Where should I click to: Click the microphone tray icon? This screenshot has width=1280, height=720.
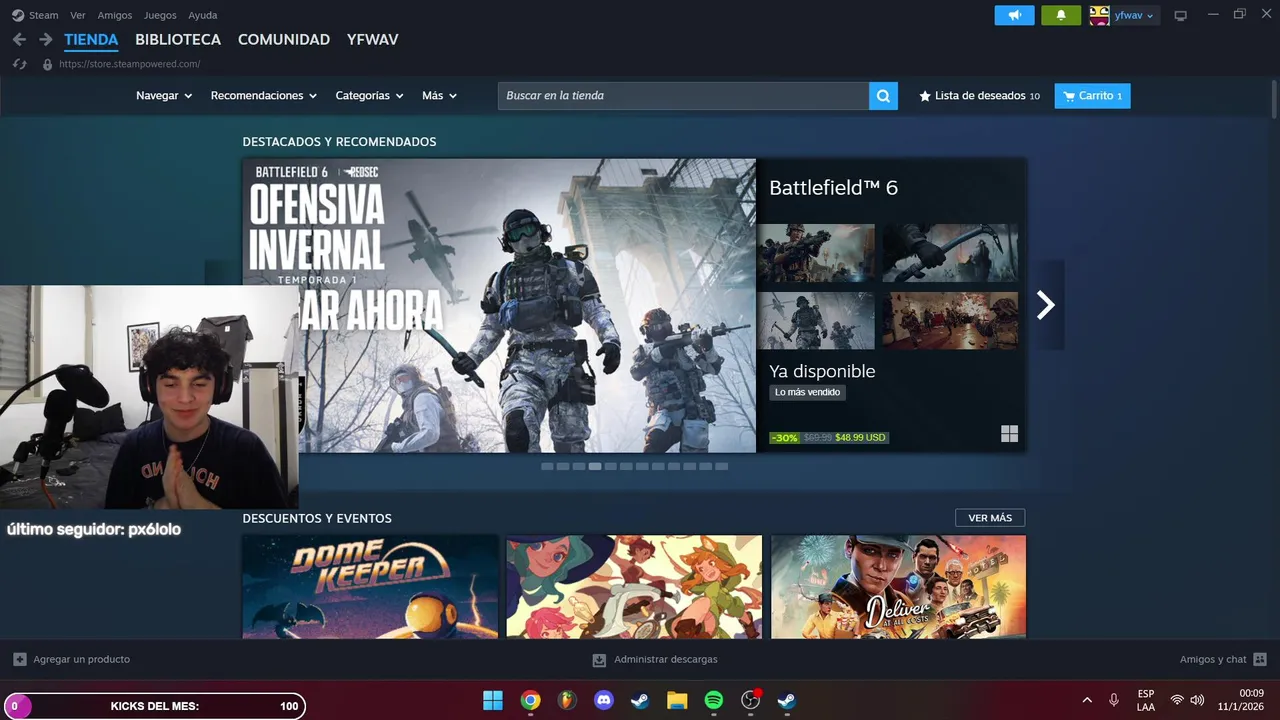coord(1114,700)
